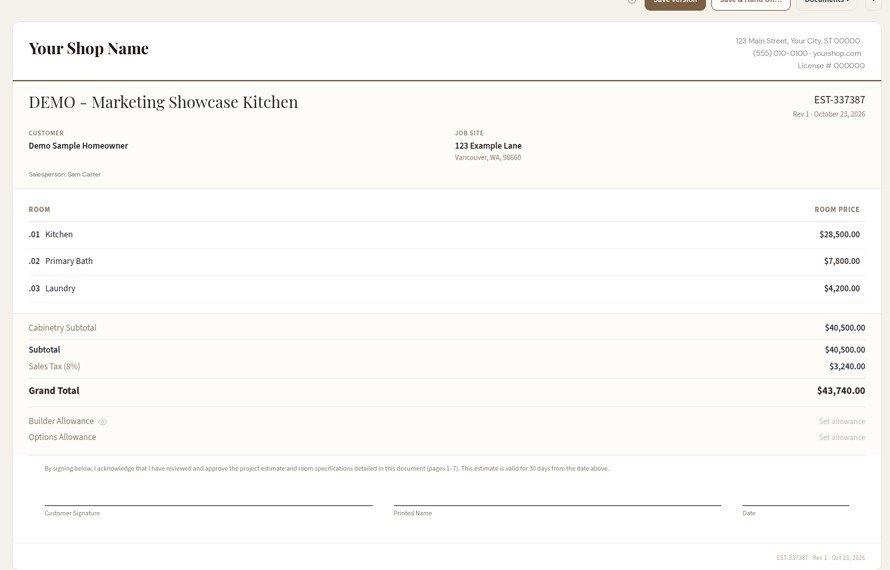
Task: Click the License # 000000 text
Action: 831,66
